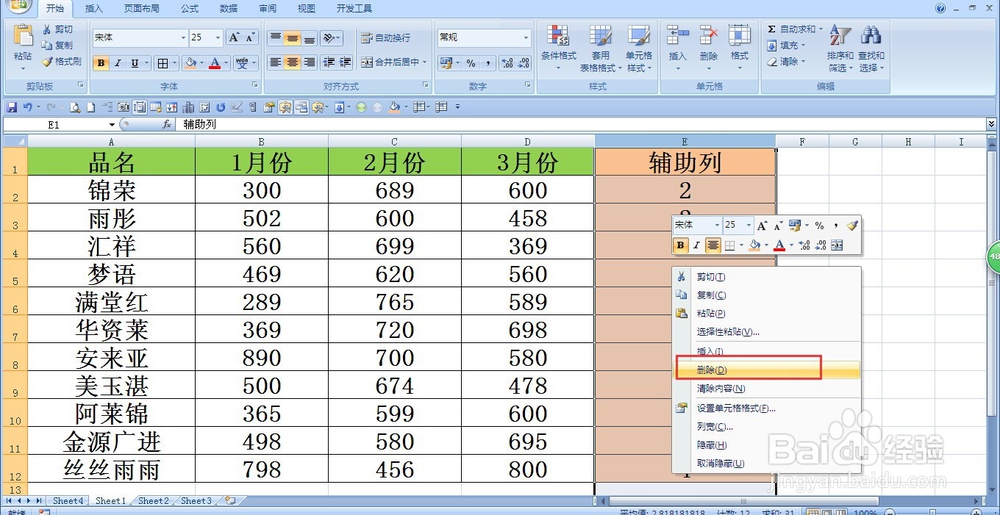Screen dimensions: 1000x515
Task: Click the formula bar input showing 辅助列
Action: (582, 125)
